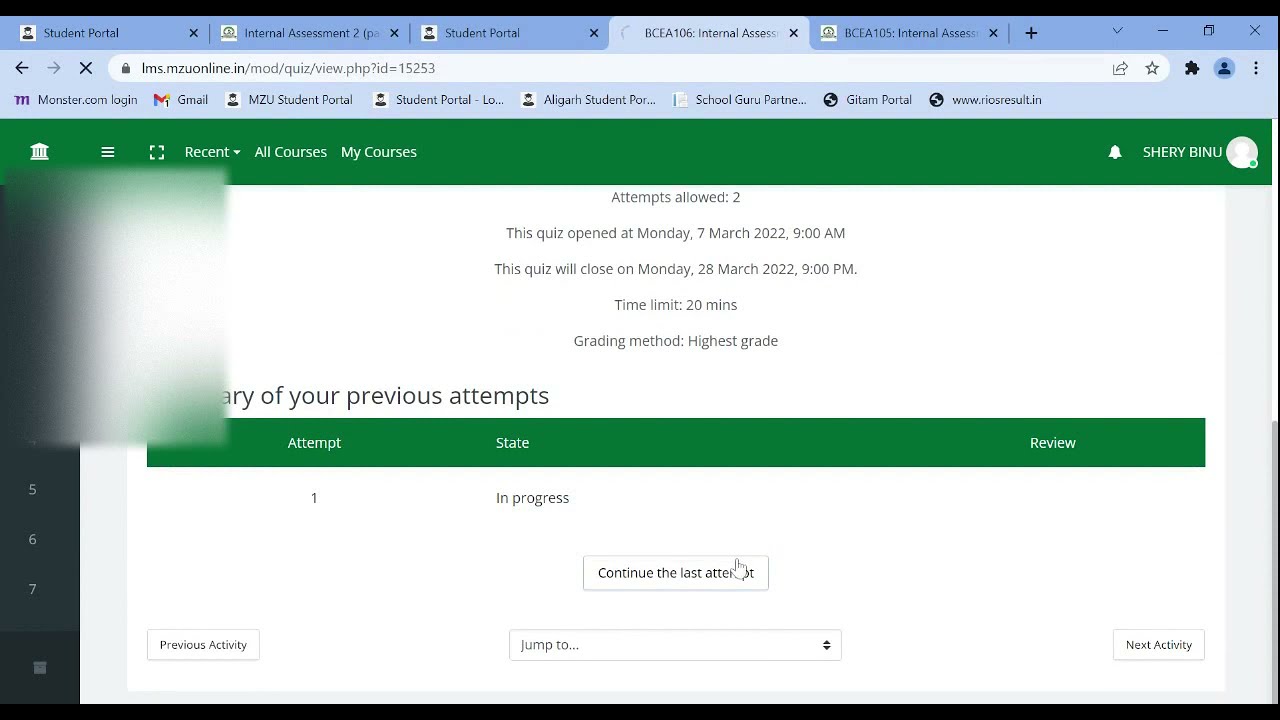1280x720 pixels.
Task: Open the Chrome profile icon
Action: pyautogui.click(x=1224, y=68)
